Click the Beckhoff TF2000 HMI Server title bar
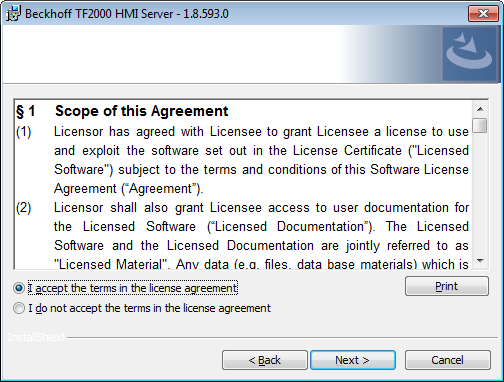Viewport: 504px width, 382px height. point(233,14)
